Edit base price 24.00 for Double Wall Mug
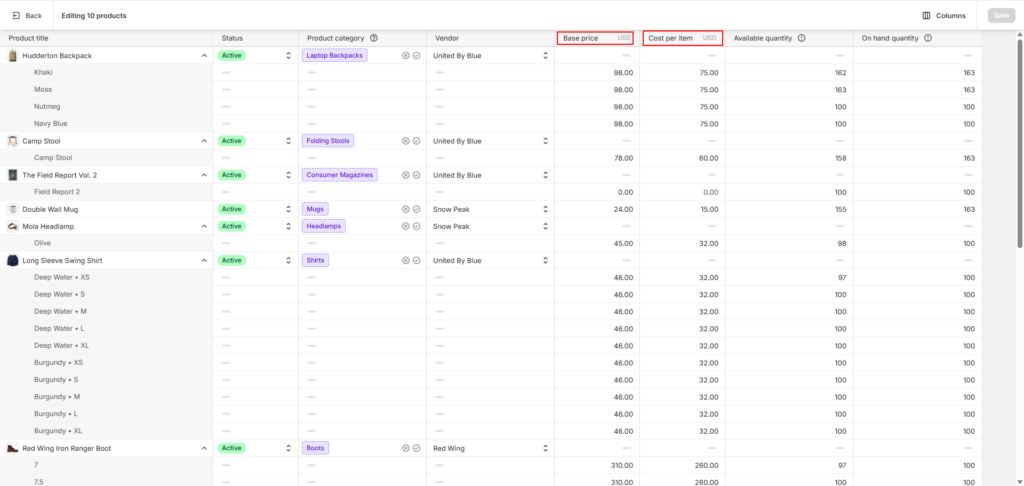Viewport: 1024px width, 486px height. pyautogui.click(x=597, y=209)
